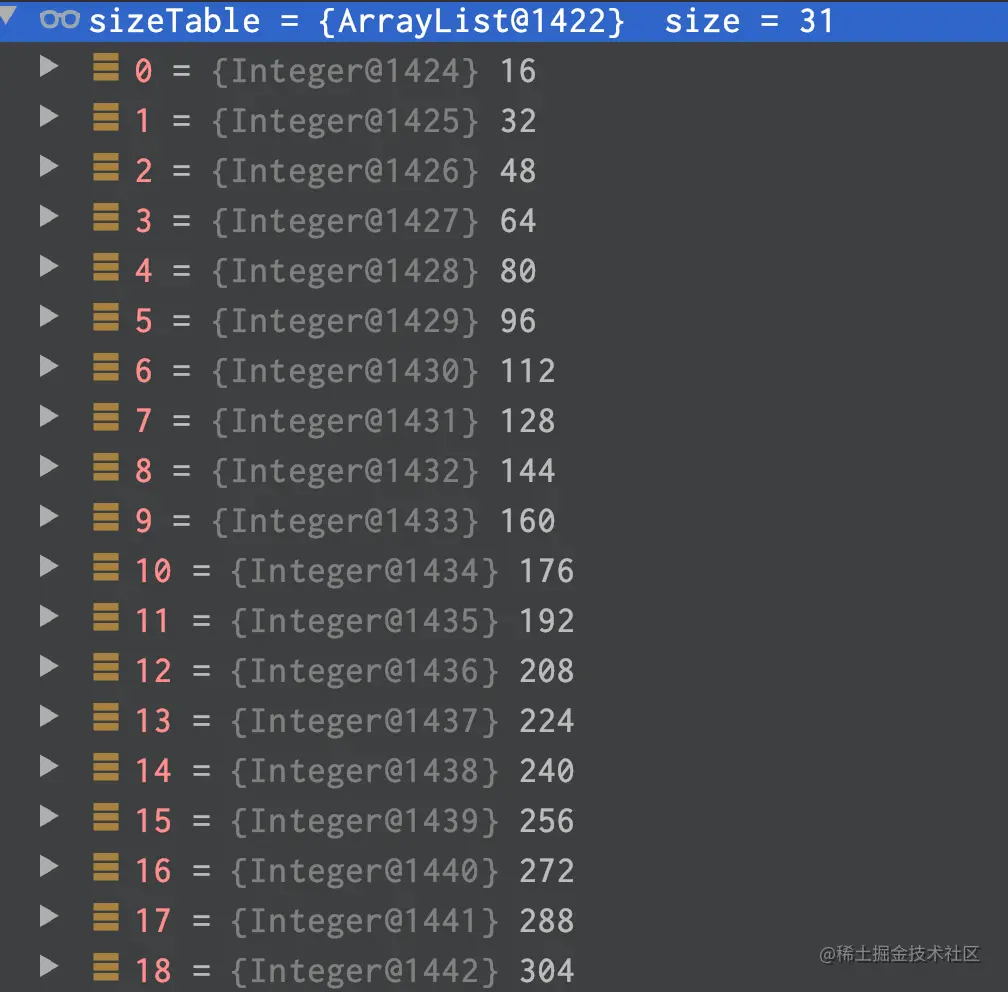Click field icon of Integer@1432 row
The height and width of the screenshot is (992, 1008).
[x=106, y=467]
